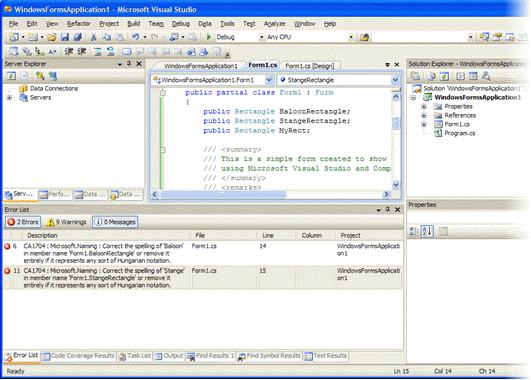Select the Output tab at bottom
Screen dimensions: 531x380
pos(169,356)
